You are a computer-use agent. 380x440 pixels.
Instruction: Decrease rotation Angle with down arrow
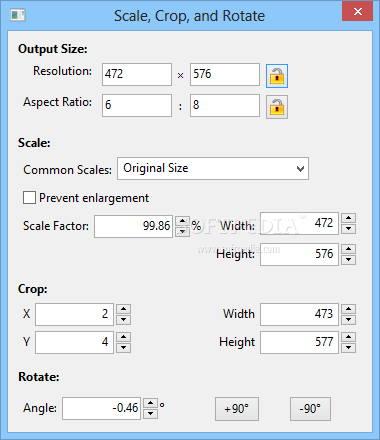(x=150, y=413)
